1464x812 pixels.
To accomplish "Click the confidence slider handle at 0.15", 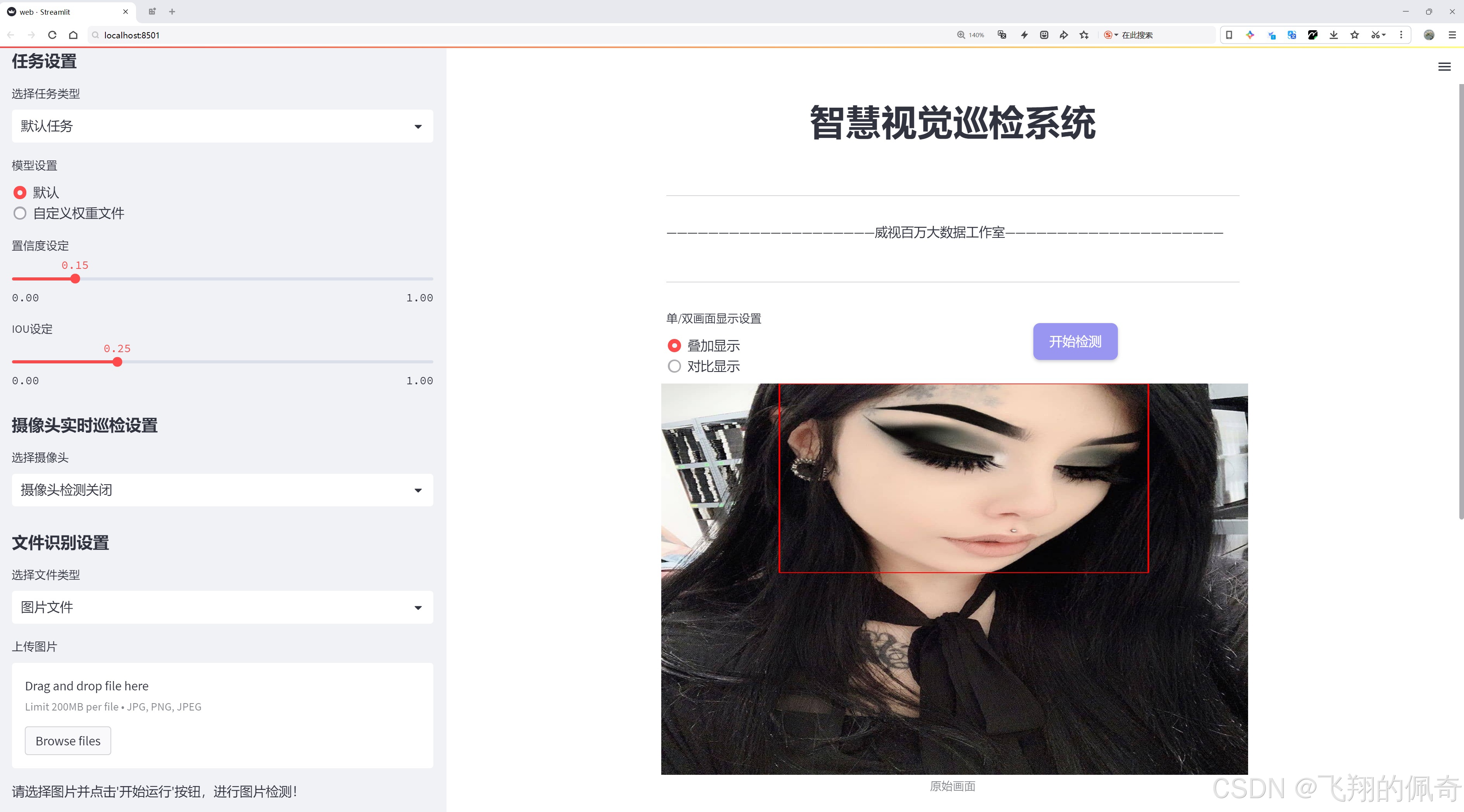I will click(75, 279).
